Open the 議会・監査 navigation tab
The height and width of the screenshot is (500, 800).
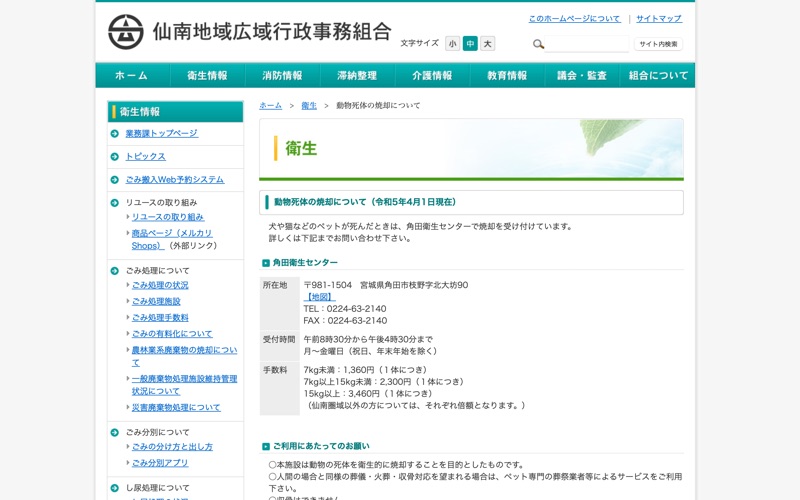click(582, 76)
